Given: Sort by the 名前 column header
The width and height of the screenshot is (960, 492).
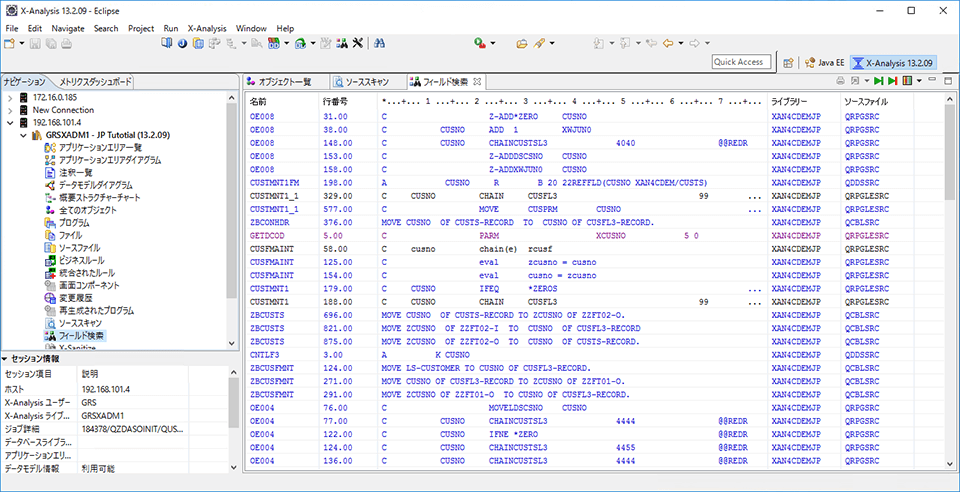Looking at the screenshot, I should pos(281,102).
